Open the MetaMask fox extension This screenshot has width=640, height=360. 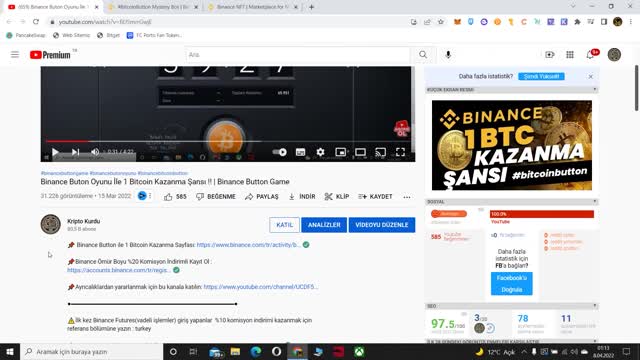tap(457, 22)
